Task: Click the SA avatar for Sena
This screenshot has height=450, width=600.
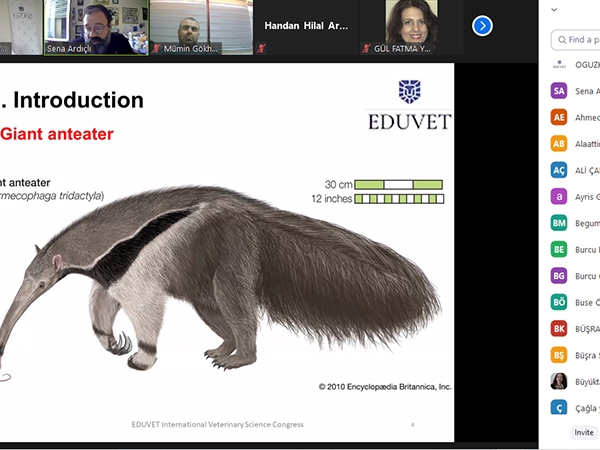Action: pos(559,91)
